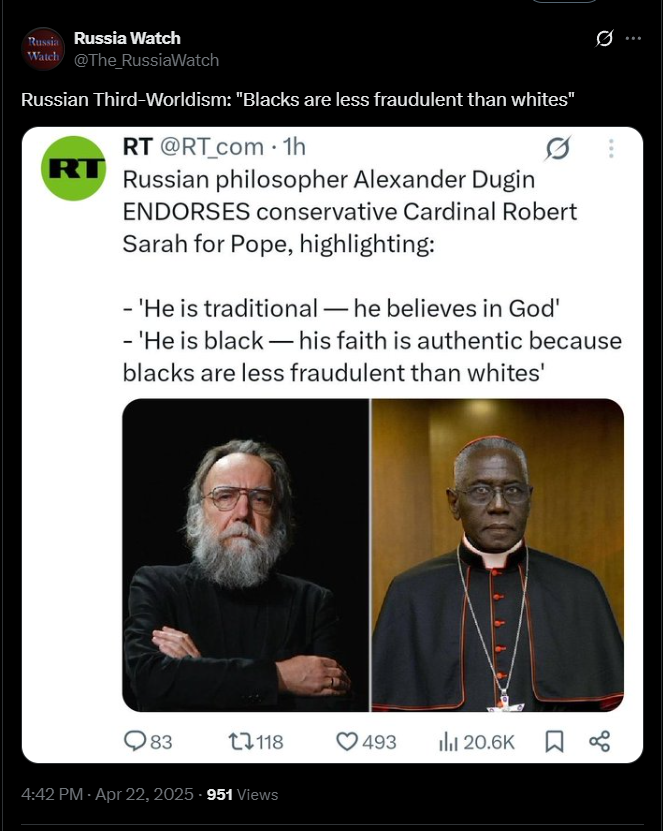Image resolution: width=663 pixels, height=831 pixels.
Task: Click the slashed-circle icon in the RT post
Action: [557, 149]
